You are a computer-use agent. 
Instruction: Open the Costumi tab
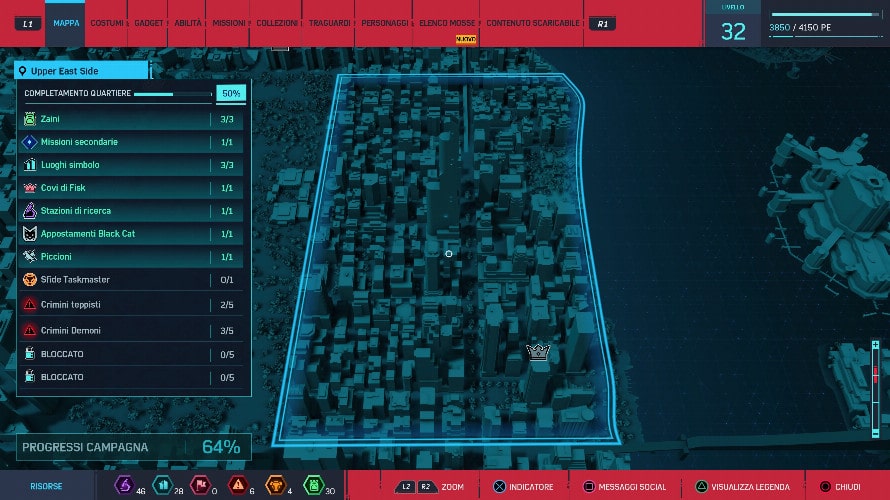pyautogui.click(x=107, y=23)
